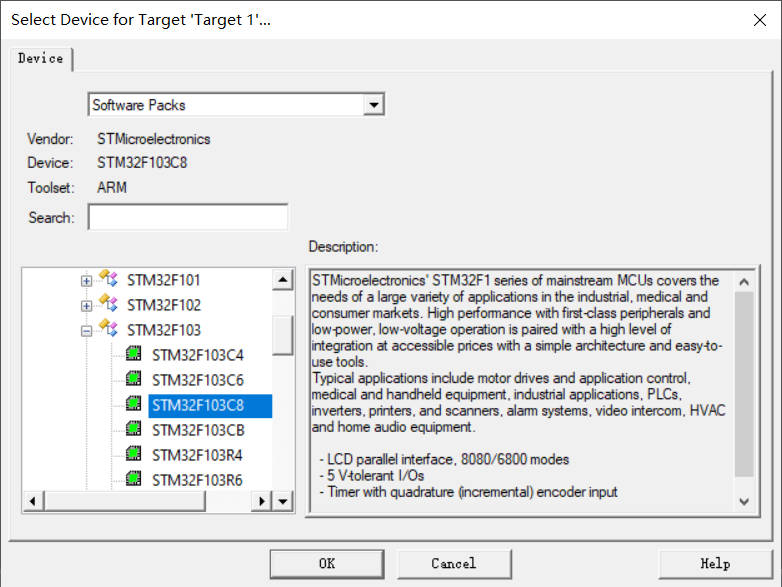
Task: Focus the Search input field
Action: [188, 217]
